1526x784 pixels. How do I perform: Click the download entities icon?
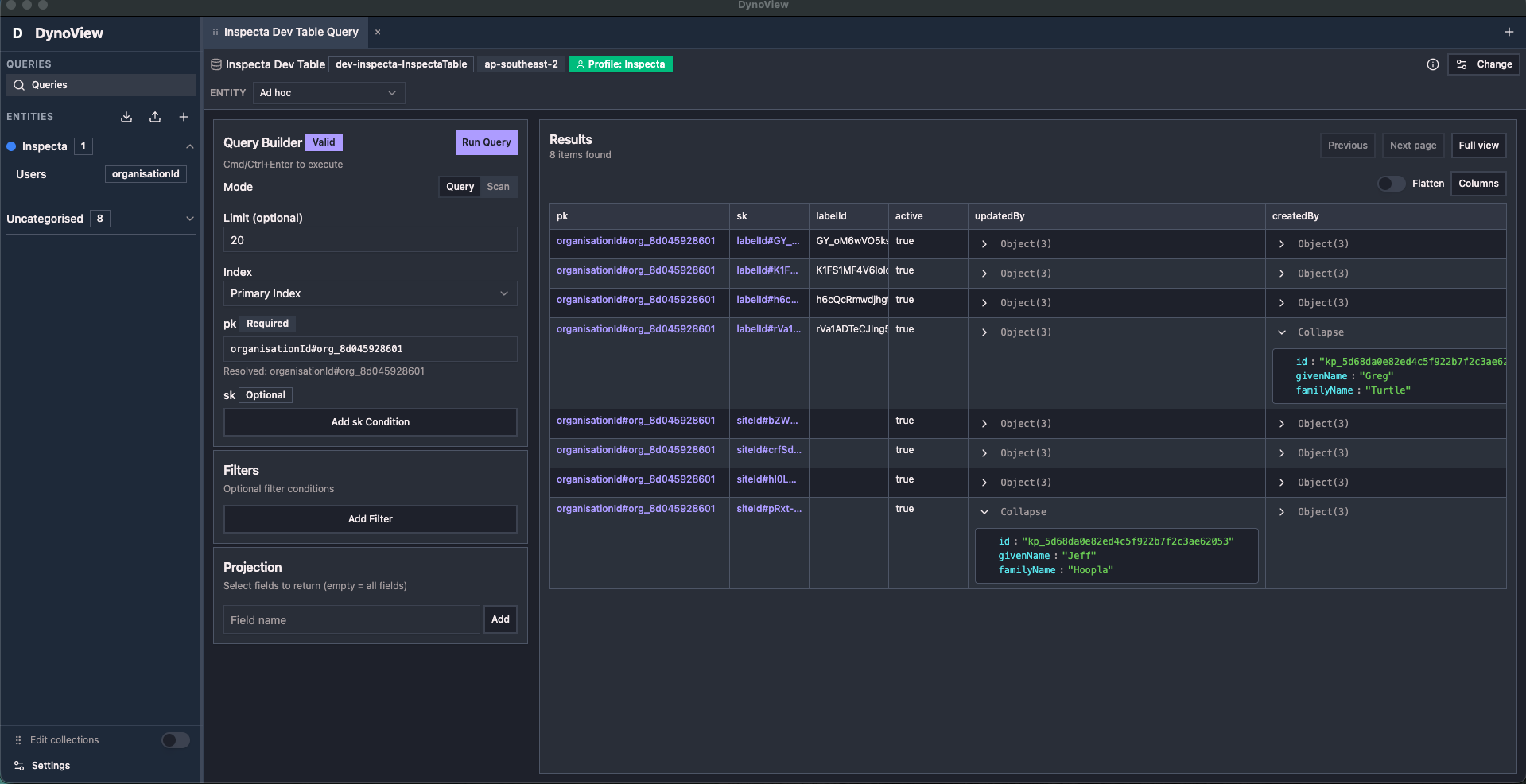pos(126,117)
